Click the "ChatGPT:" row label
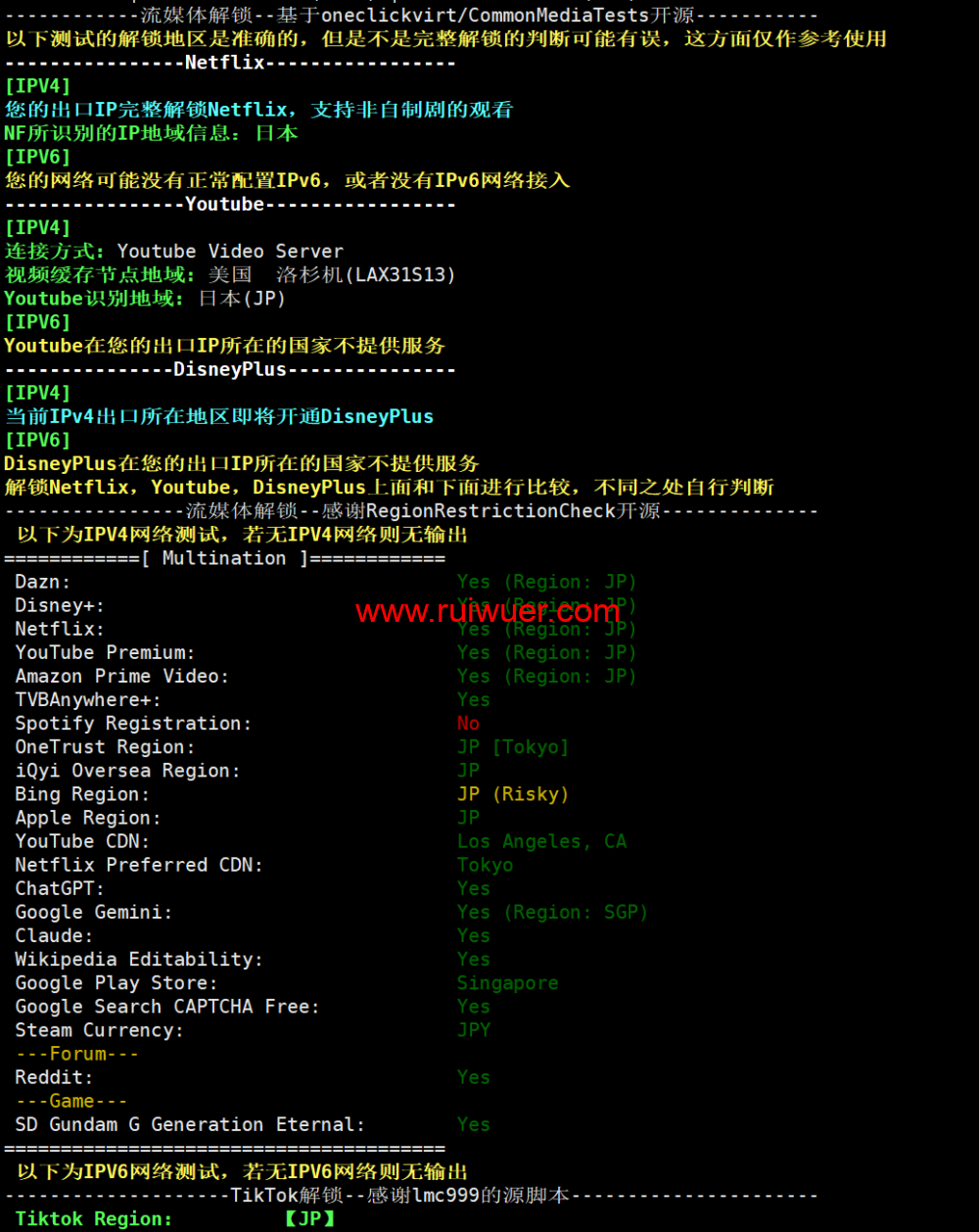The height and width of the screenshot is (1232, 979). click(60, 888)
